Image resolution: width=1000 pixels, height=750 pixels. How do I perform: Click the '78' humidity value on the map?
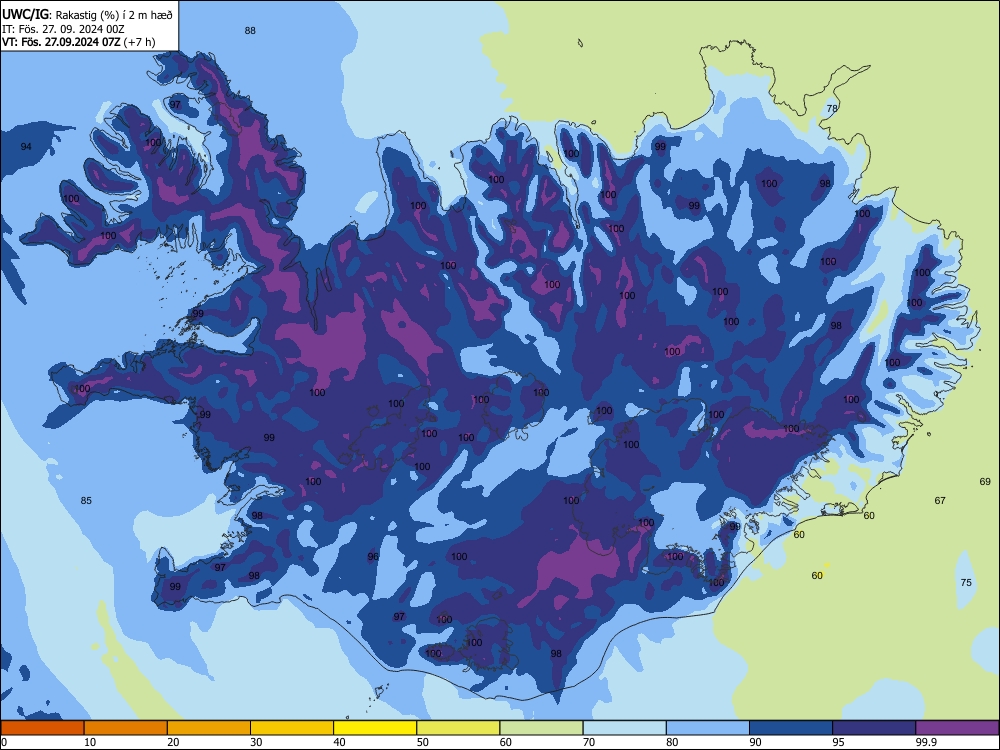pos(832,108)
